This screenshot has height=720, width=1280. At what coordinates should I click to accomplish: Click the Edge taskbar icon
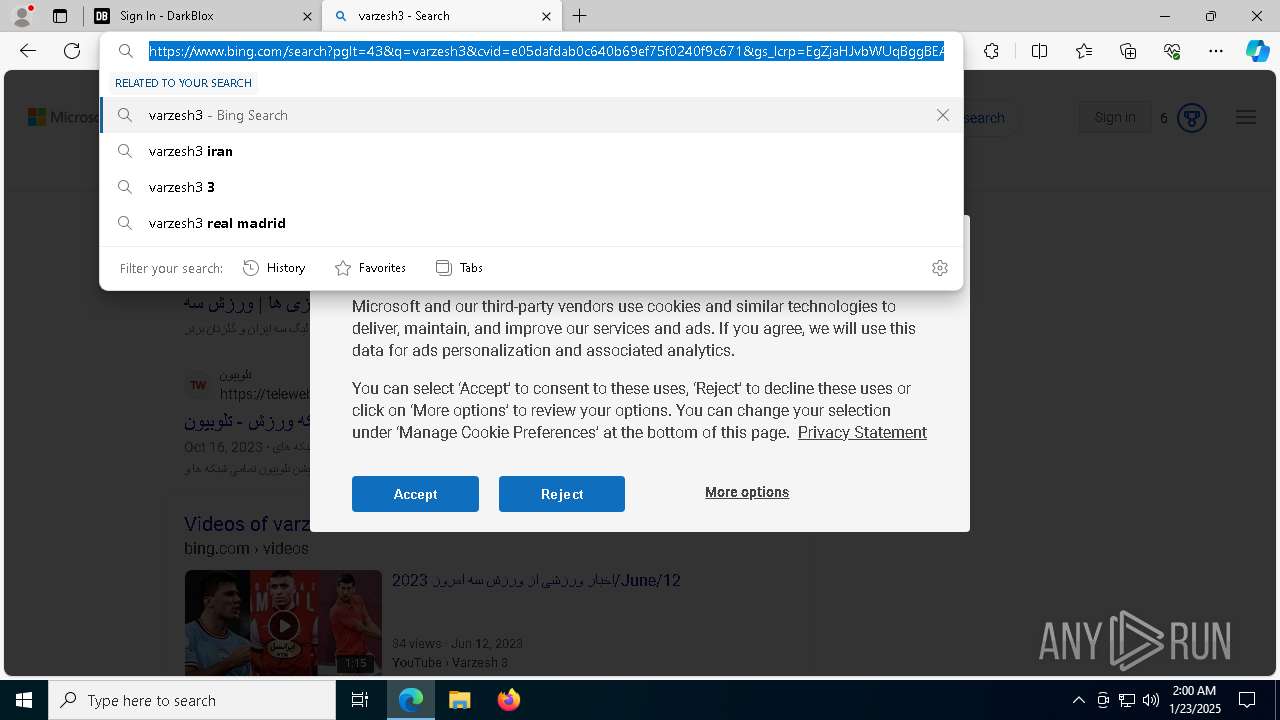coord(411,700)
